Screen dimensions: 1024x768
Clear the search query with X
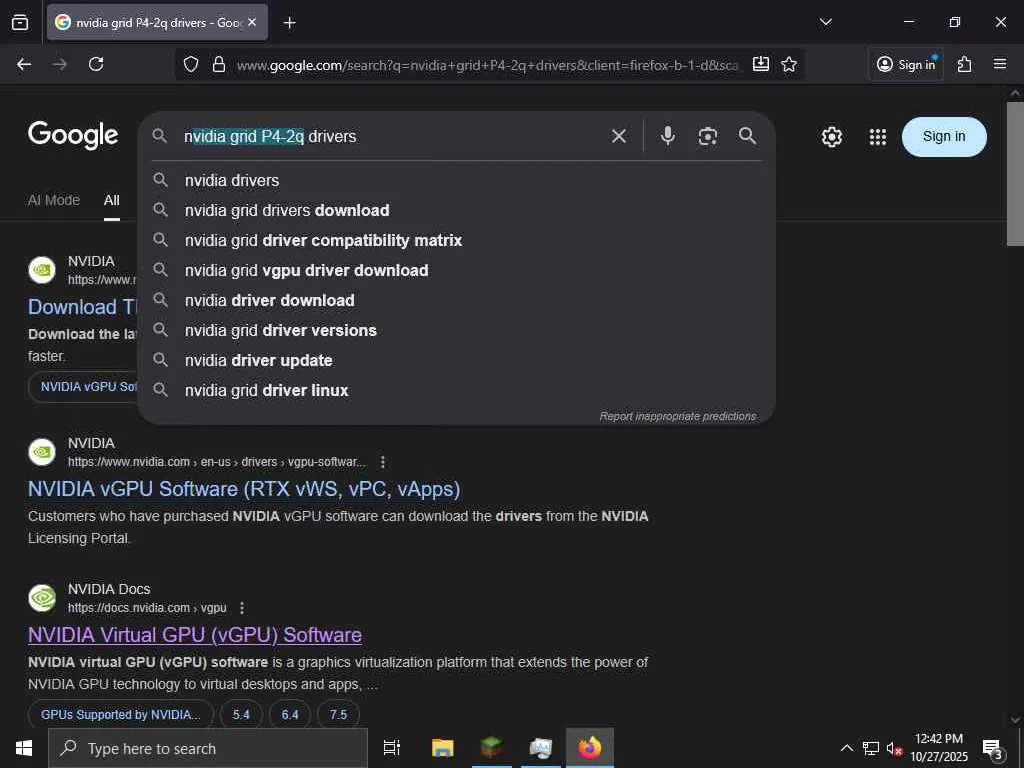[x=618, y=136]
